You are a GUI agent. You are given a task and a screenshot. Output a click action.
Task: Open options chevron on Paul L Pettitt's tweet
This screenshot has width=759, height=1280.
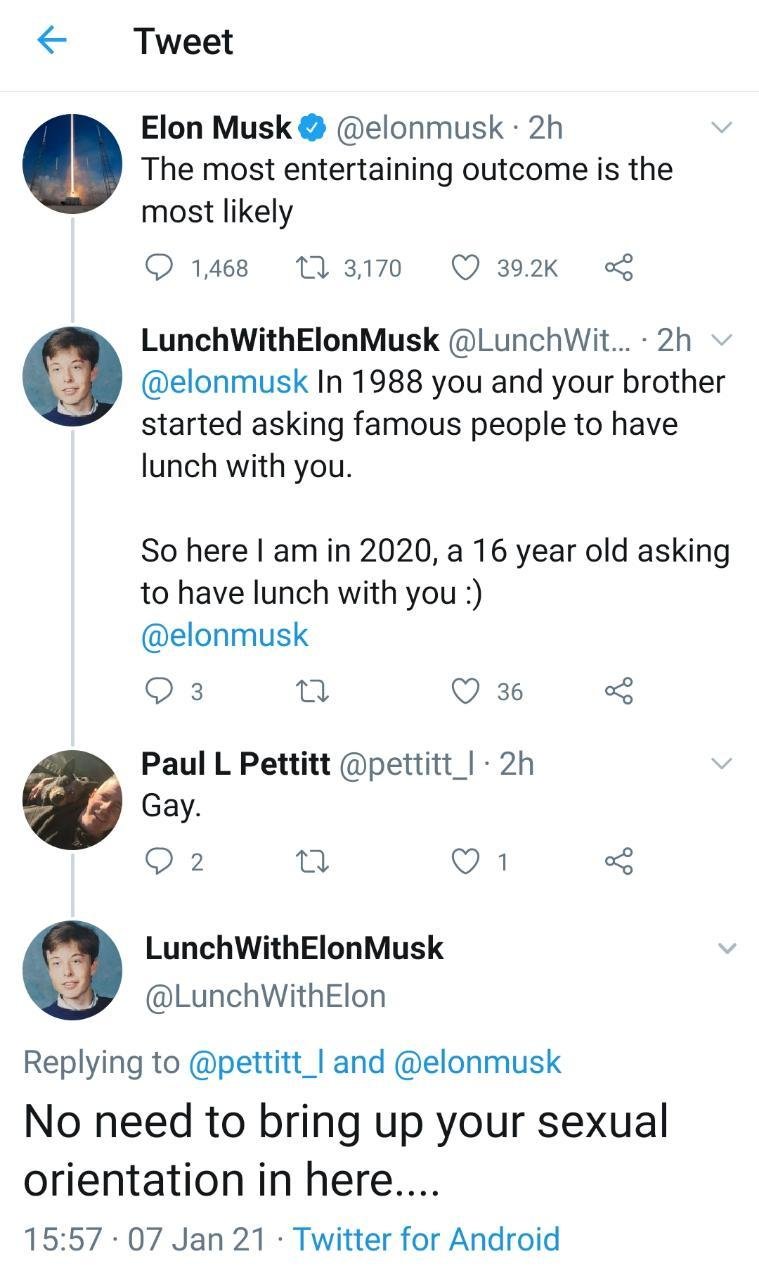tap(721, 764)
